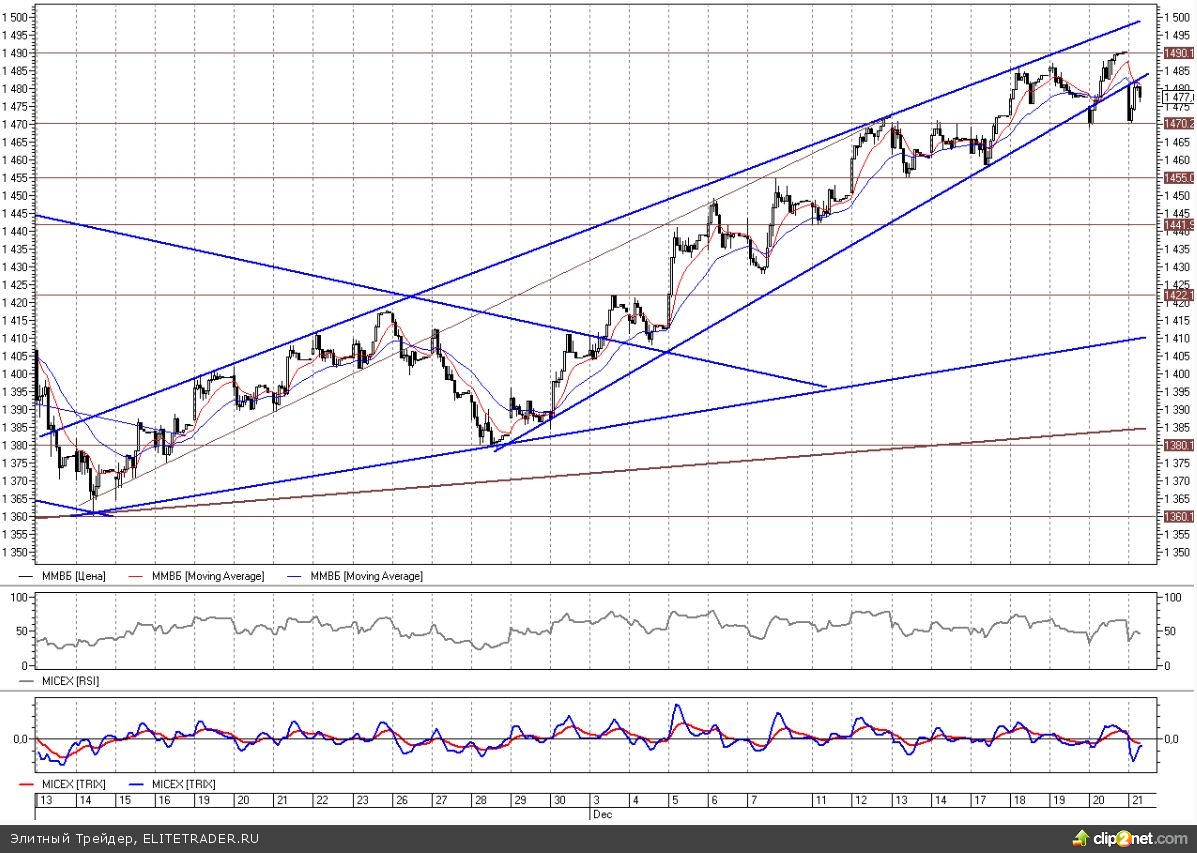Click the 1360 price level label
The width and height of the screenshot is (1197, 853).
tap(1177, 517)
